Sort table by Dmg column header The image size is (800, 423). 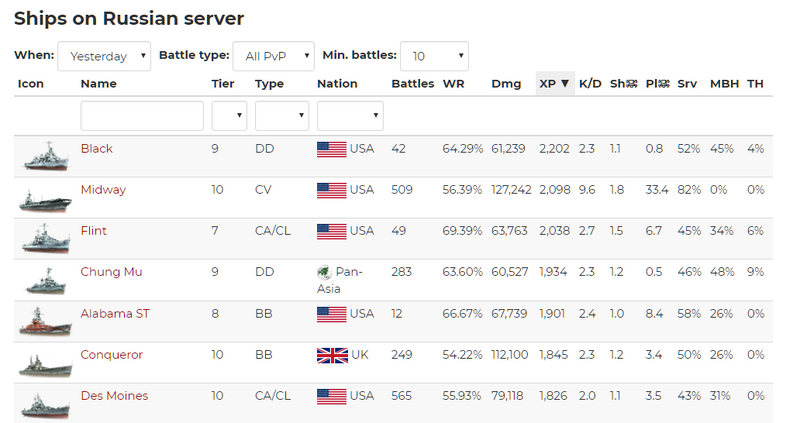[x=506, y=84]
